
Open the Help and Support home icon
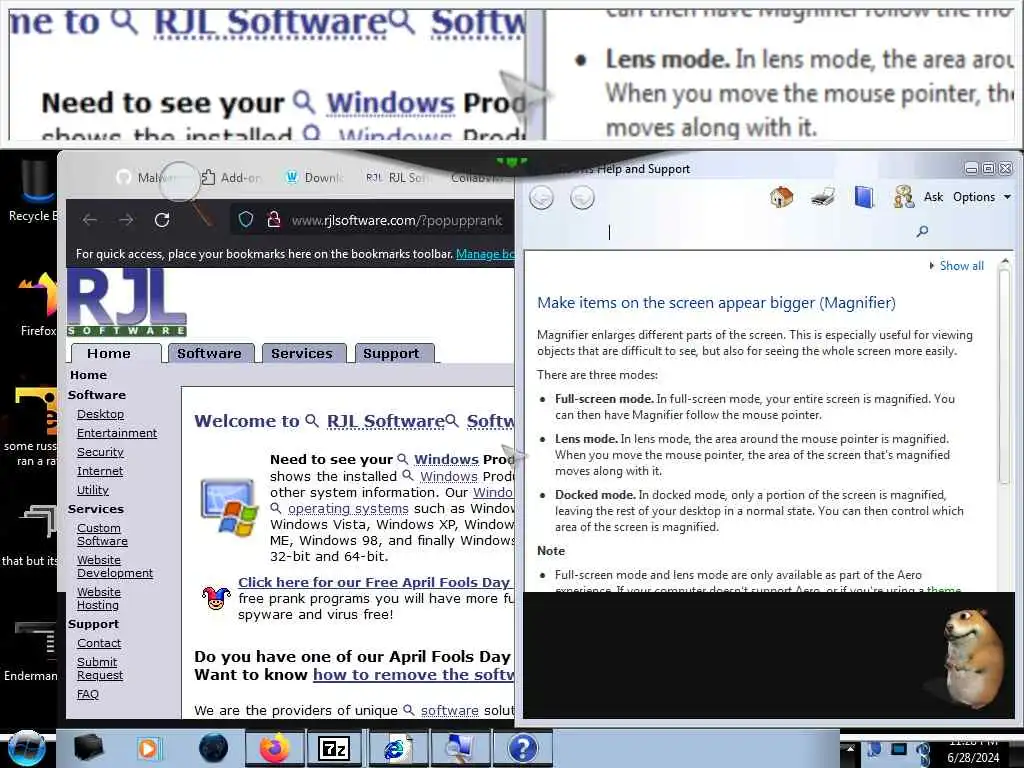pyautogui.click(x=781, y=197)
